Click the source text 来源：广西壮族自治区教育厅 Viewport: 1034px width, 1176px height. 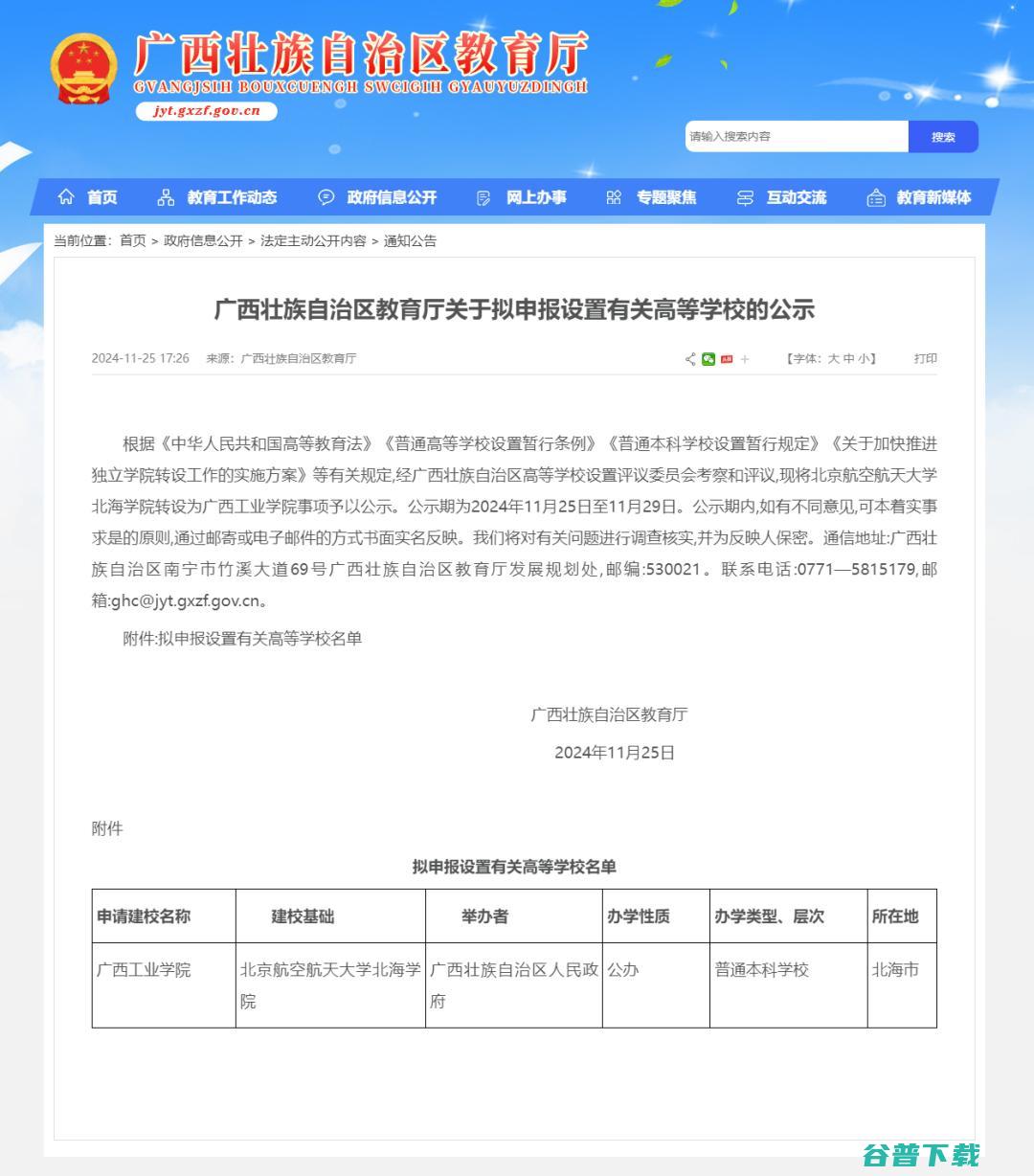pyautogui.click(x=281, y=358)
